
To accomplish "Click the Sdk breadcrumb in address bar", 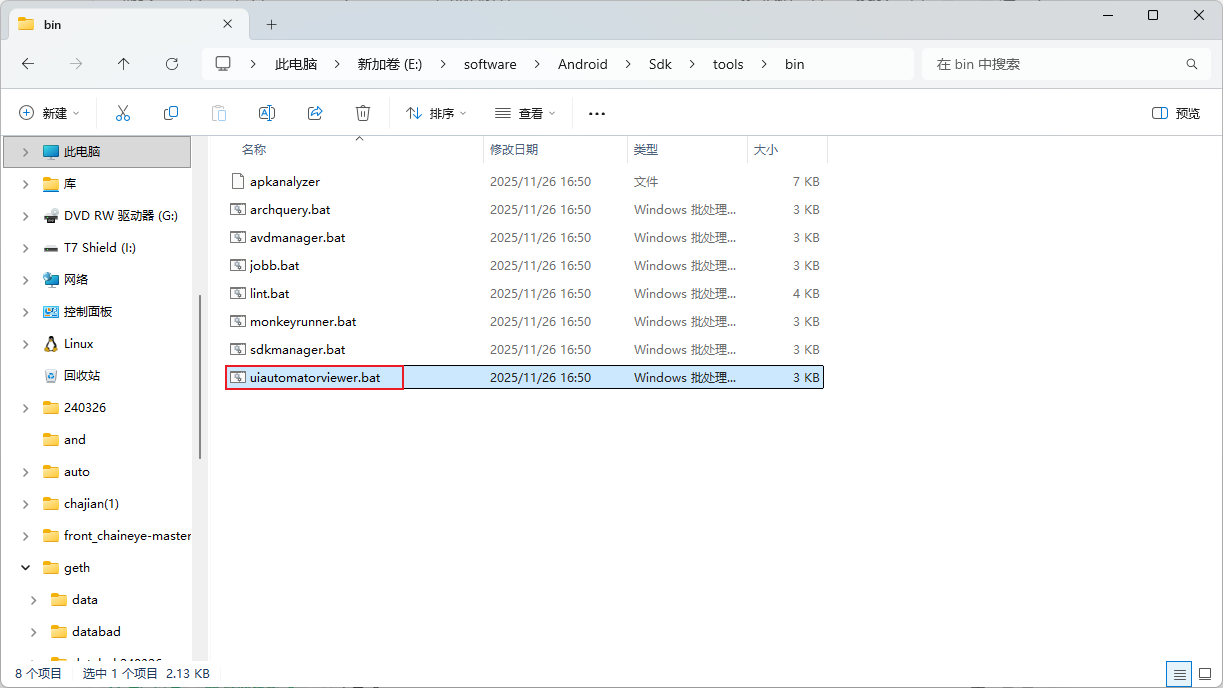I will (660, 64).
